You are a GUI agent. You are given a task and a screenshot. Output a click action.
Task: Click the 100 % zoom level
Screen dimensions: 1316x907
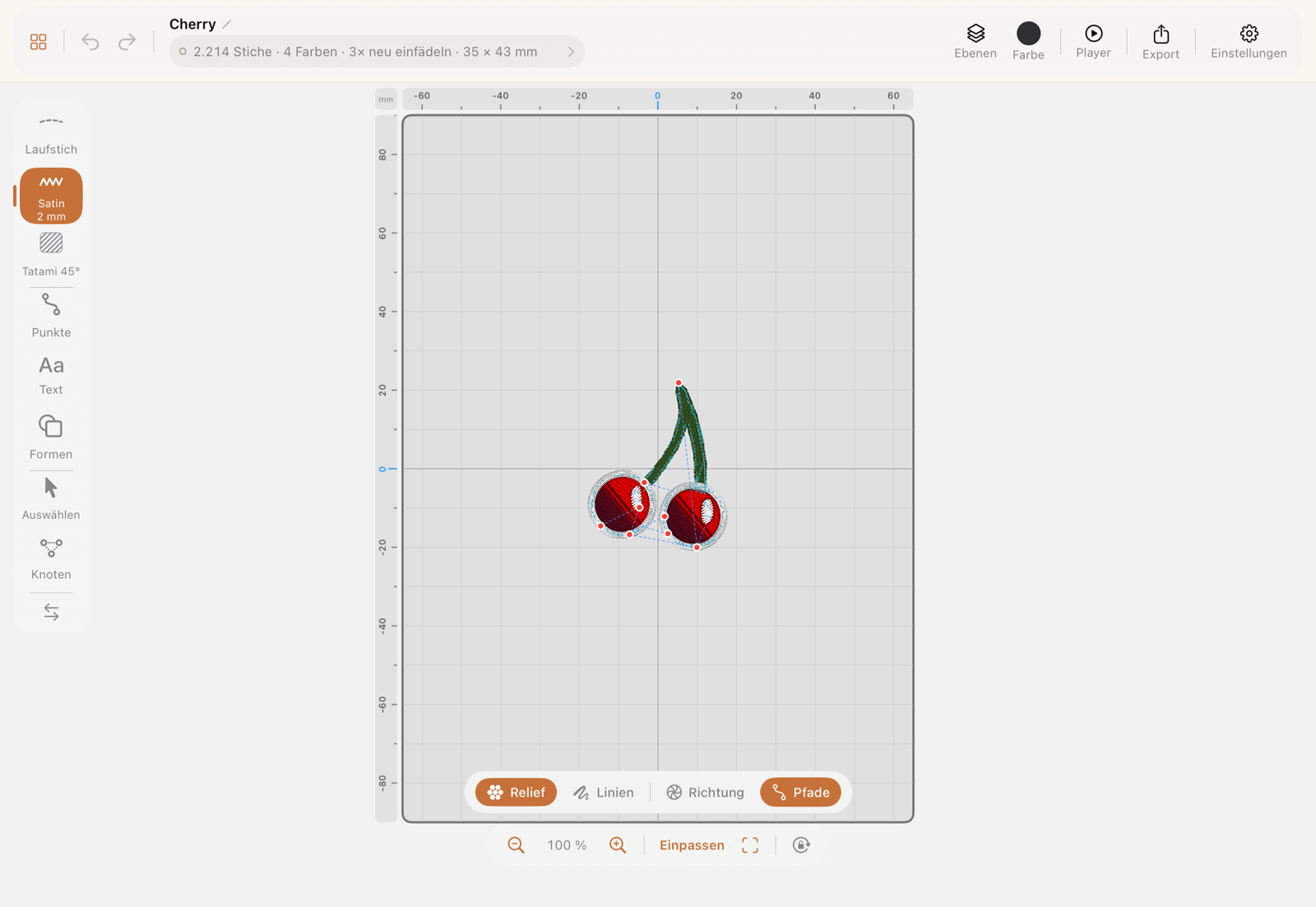[x=568, y=845]
